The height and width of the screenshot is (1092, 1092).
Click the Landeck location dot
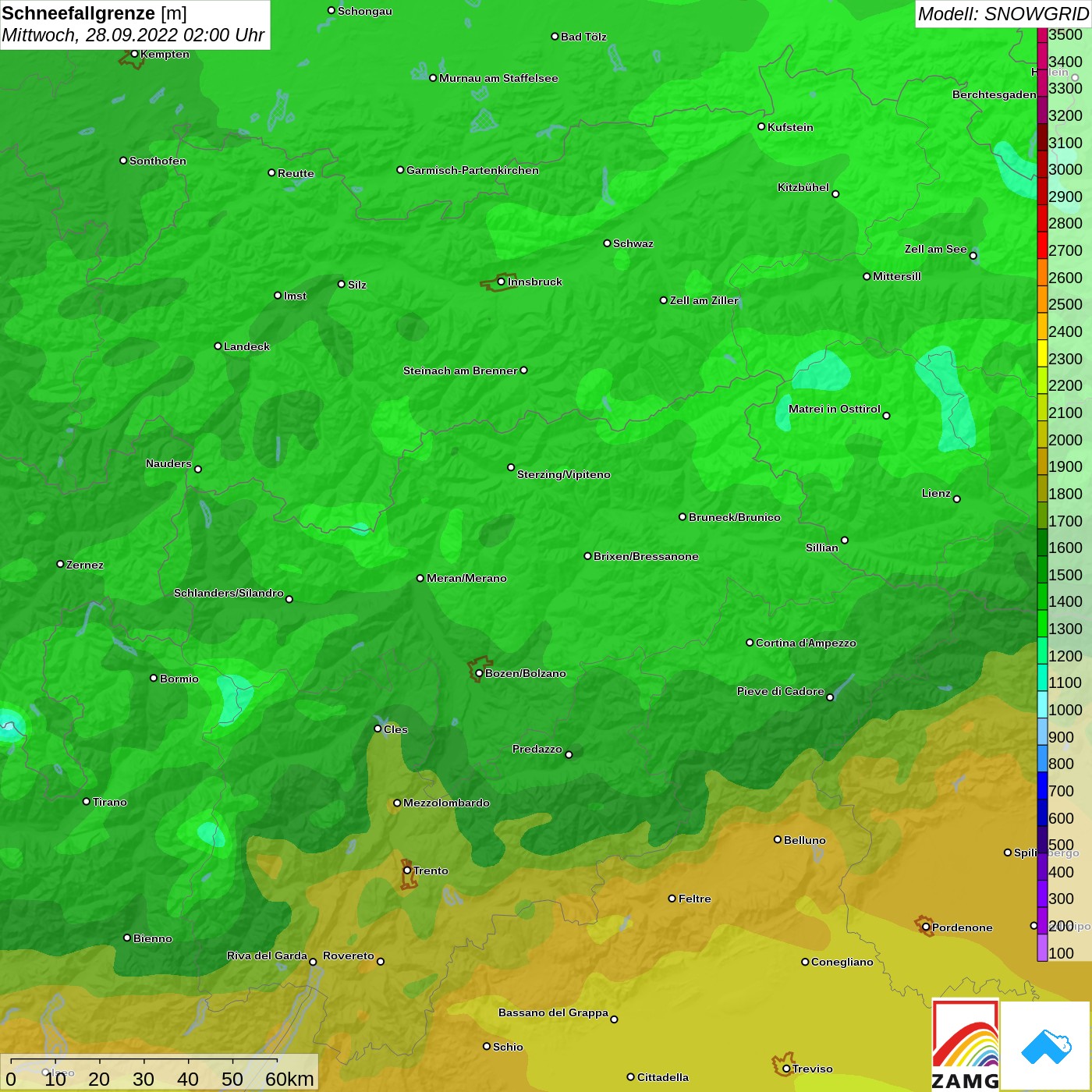[x=218, y=346]
